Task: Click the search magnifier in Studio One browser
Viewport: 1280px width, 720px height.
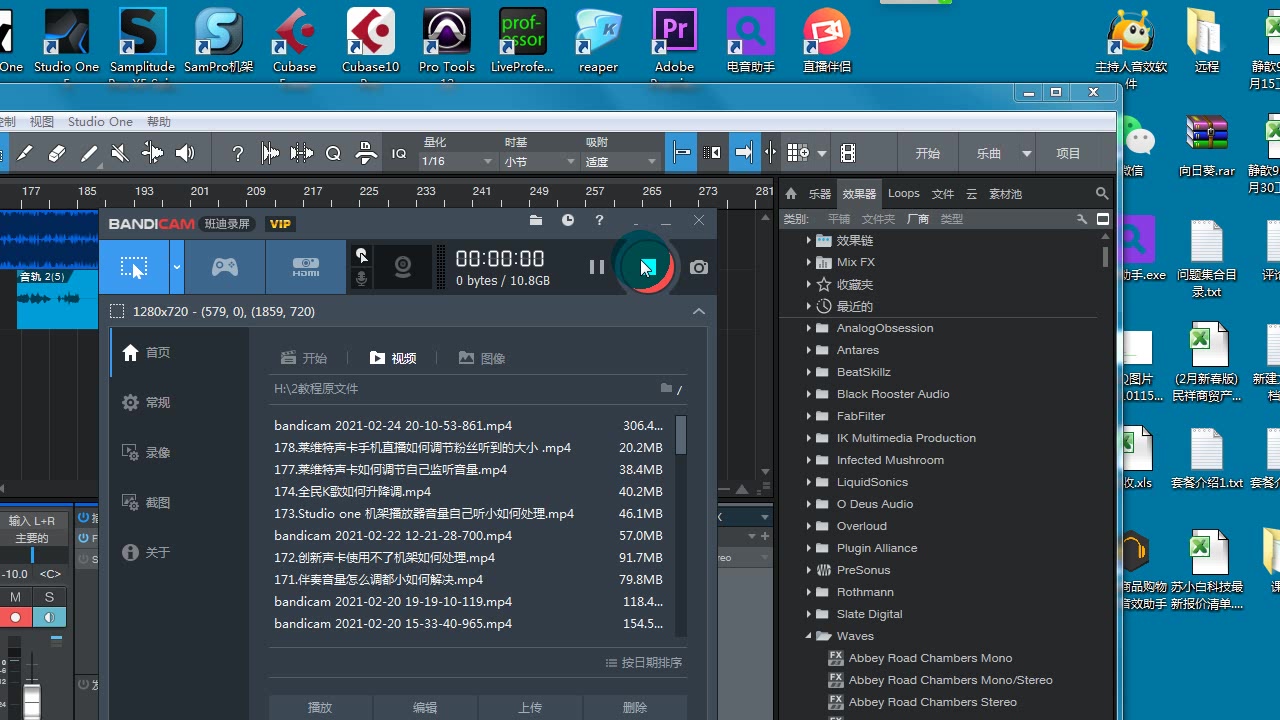Action: coord(1102,194)
